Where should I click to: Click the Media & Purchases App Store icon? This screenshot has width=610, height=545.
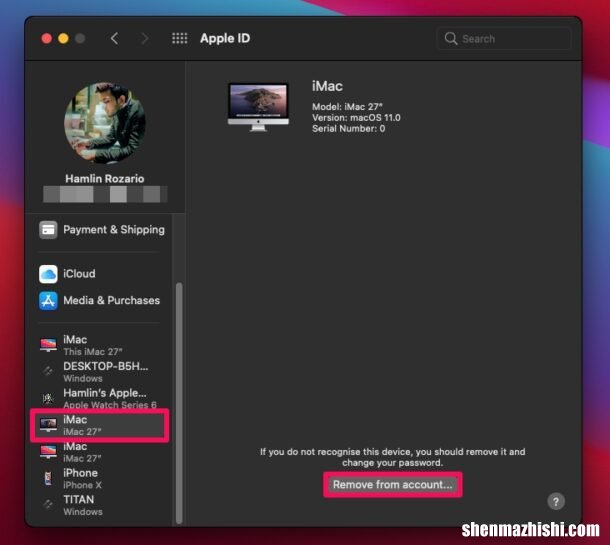[48, 301]
